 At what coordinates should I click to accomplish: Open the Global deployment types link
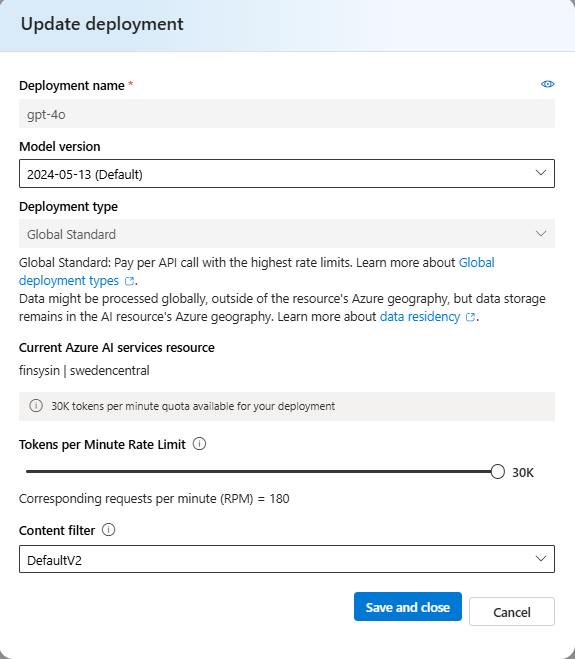tap(256, 272)
